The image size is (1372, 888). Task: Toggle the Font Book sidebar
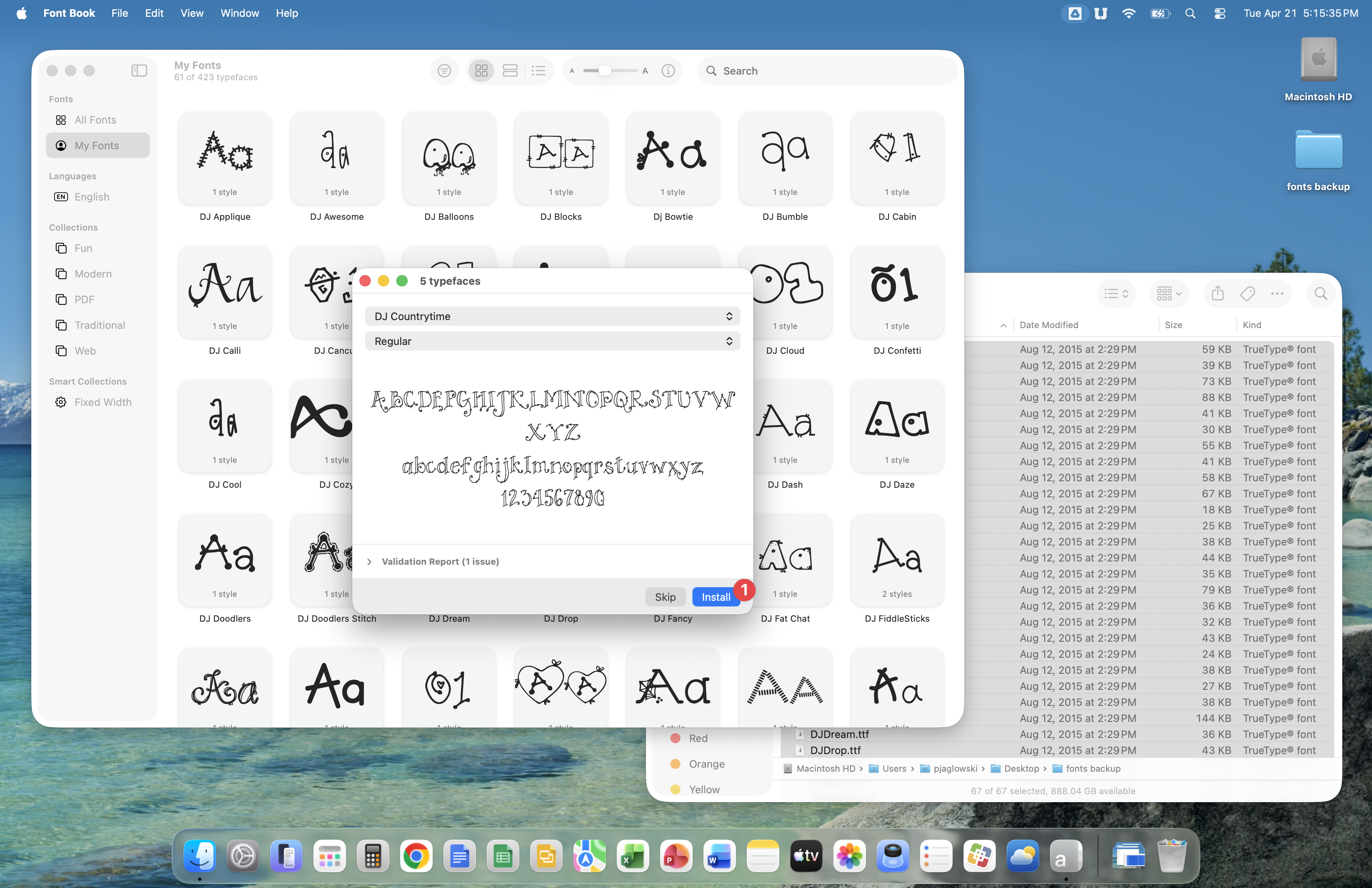tap(139, 70)
